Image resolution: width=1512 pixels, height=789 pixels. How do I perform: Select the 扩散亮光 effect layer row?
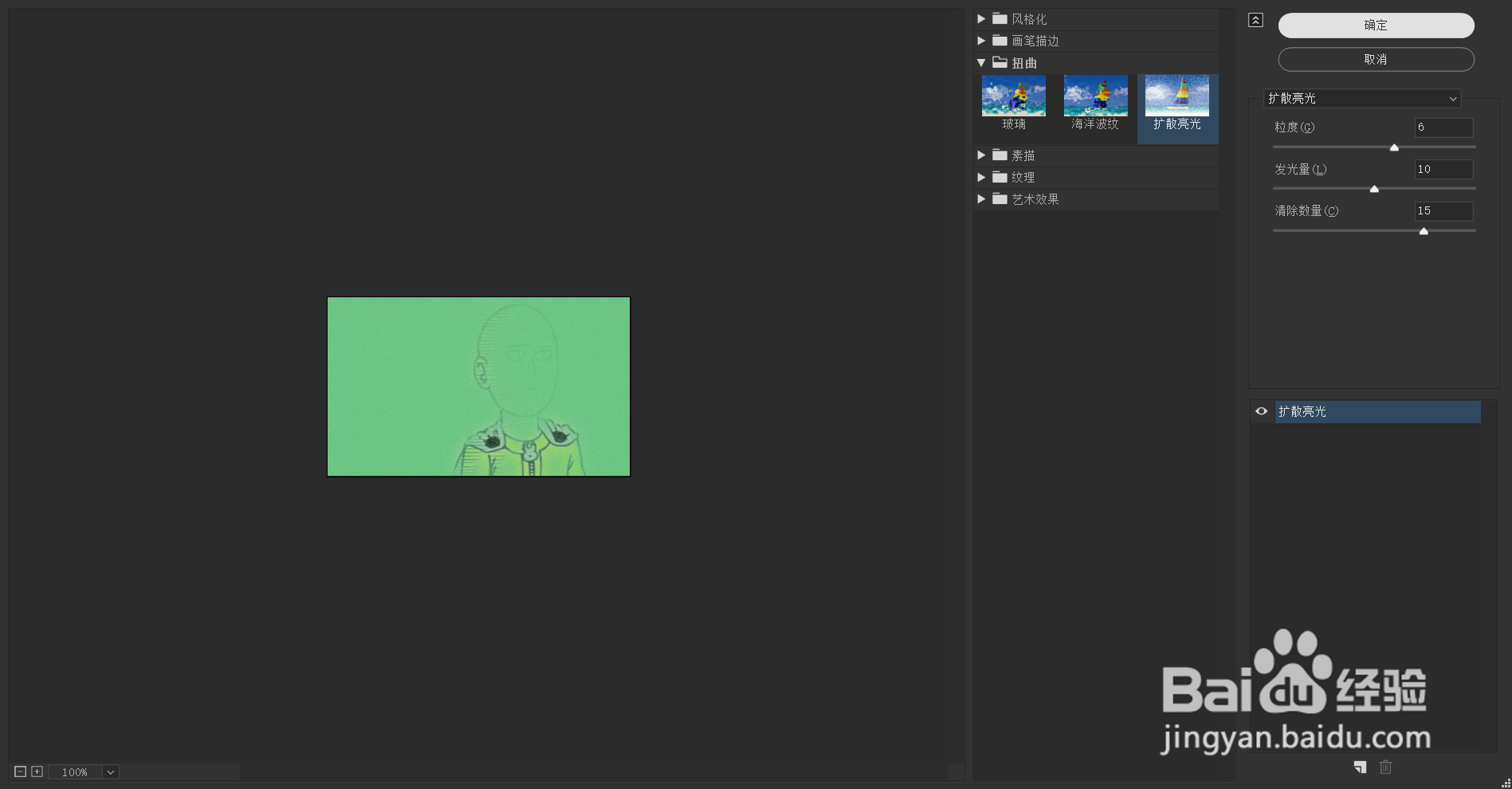pos(1377,411)
